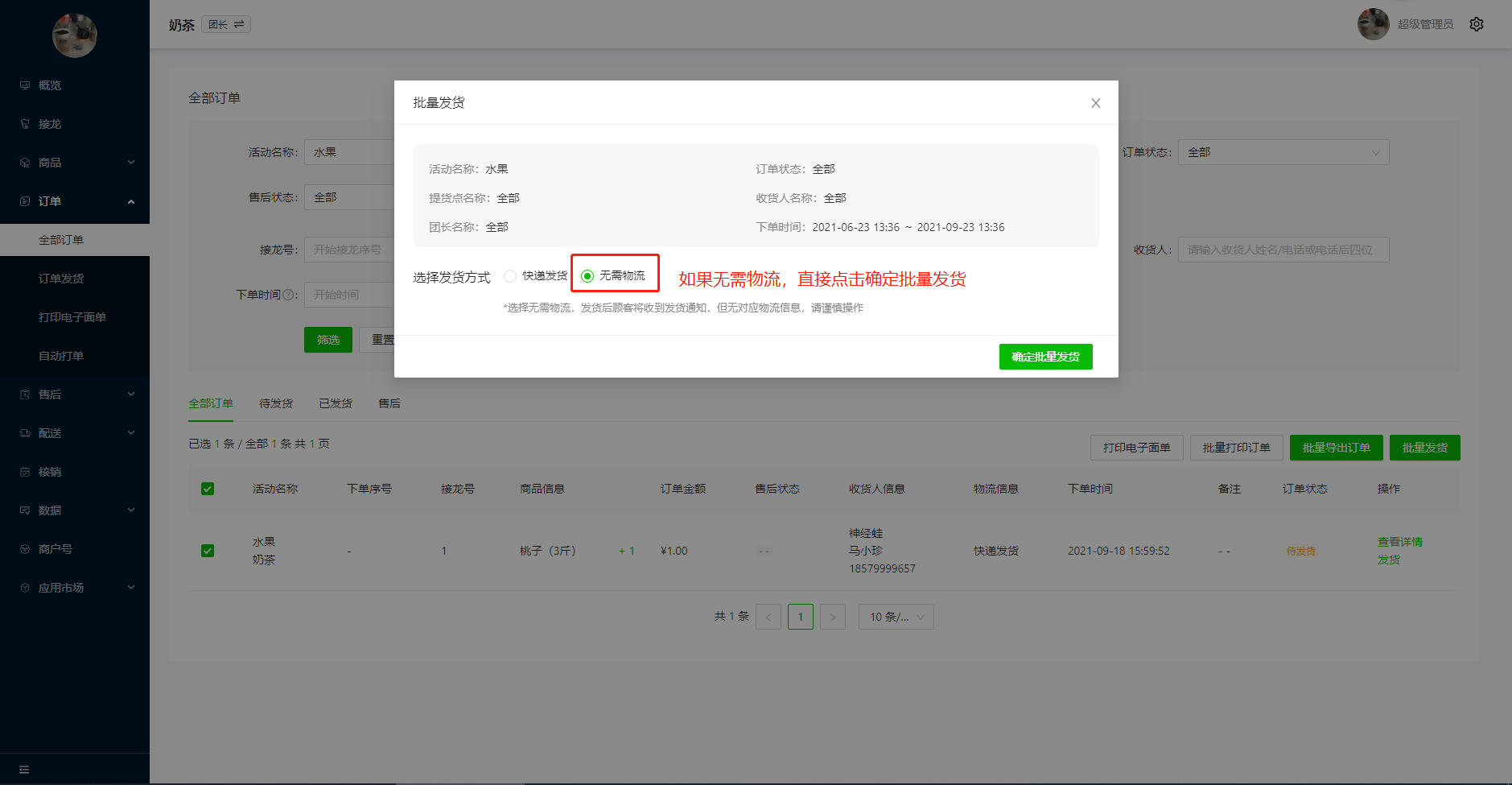Image resolution: width=1512 pixels, height=785 pixels.
Task: Click the 批量打印订单 button
Action: click(x=1237, y=448)
